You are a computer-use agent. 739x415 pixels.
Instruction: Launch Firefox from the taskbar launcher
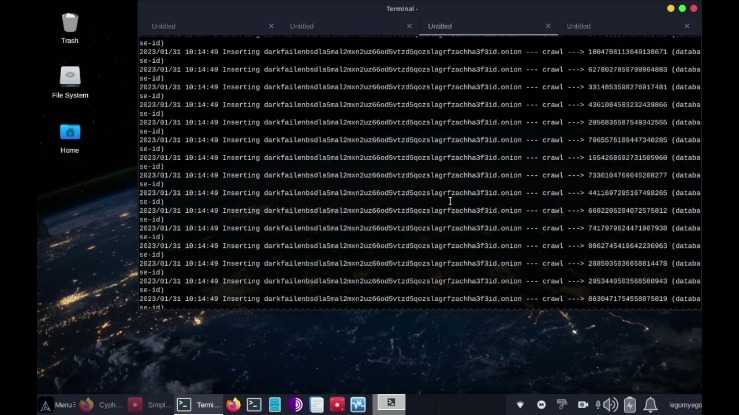pyautogui.click(x=233, y=405)
